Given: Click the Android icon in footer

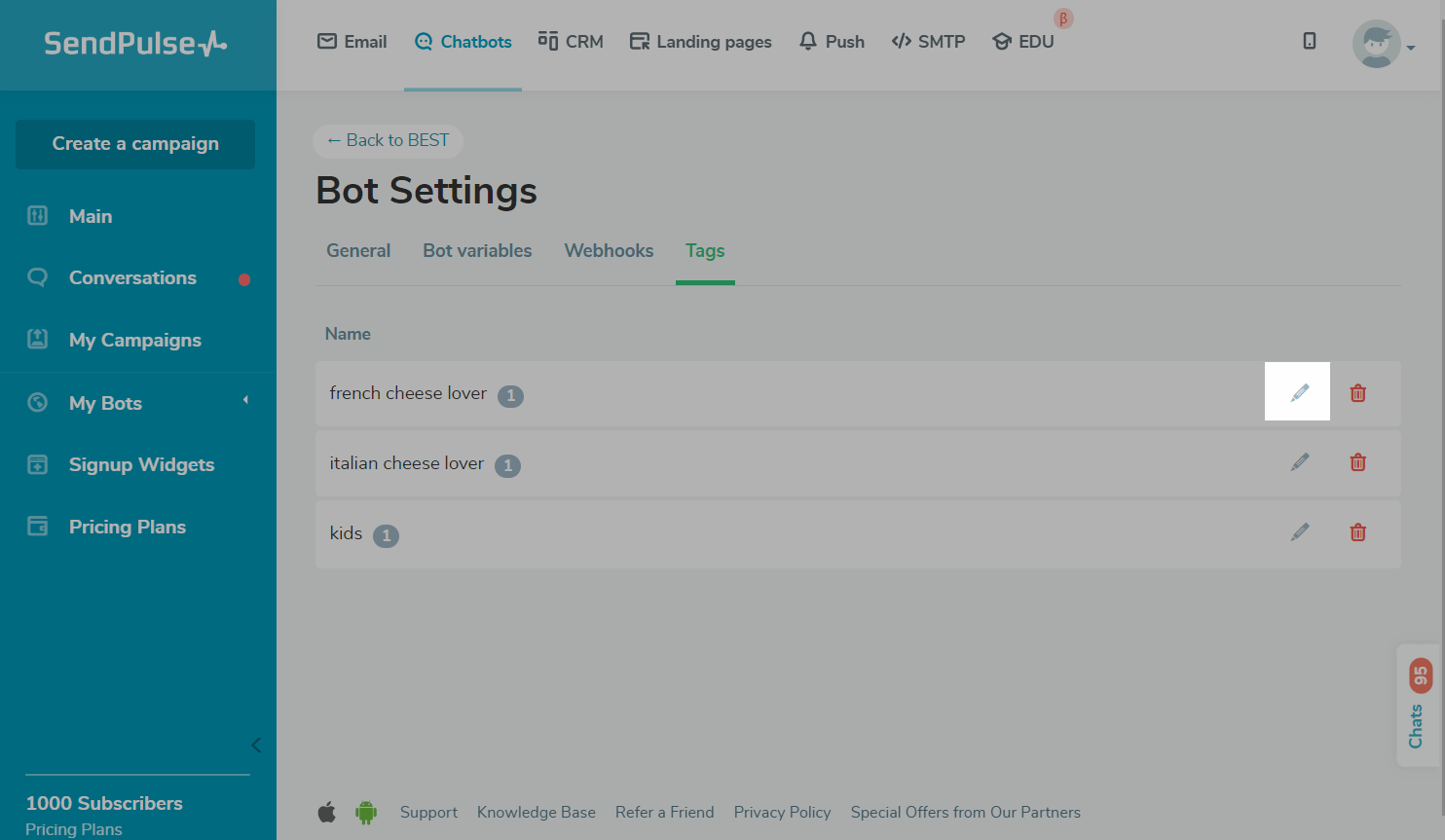Looking at the screenshot, I should click(x=366, y=811).
